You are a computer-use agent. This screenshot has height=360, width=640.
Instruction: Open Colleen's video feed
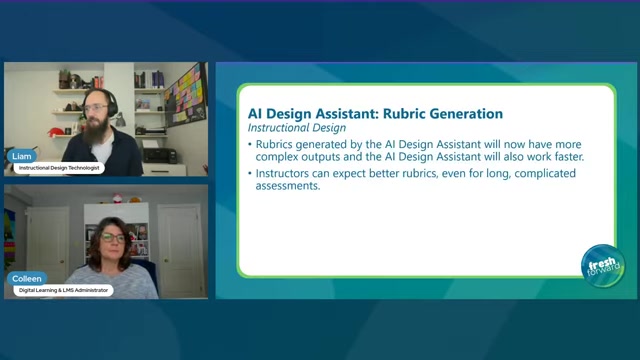click(x=106, y=242)
